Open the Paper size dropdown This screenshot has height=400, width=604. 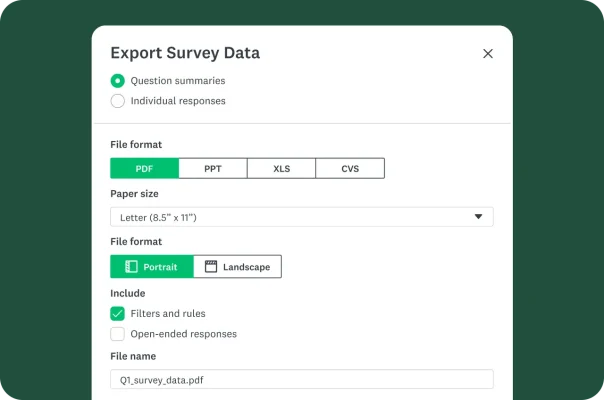pos(302,217)
